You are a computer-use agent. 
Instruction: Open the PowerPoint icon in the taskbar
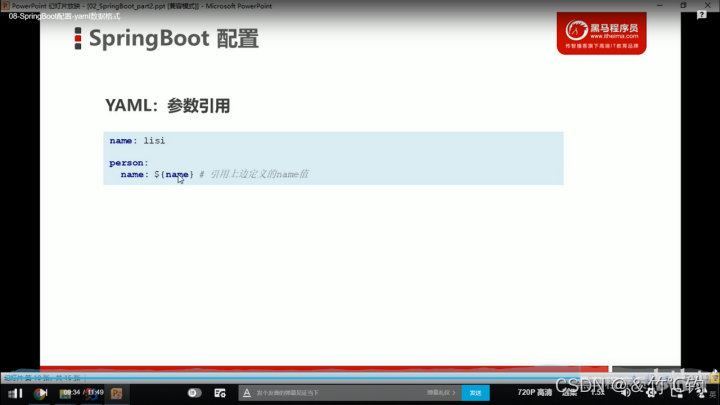coord(117,393)
